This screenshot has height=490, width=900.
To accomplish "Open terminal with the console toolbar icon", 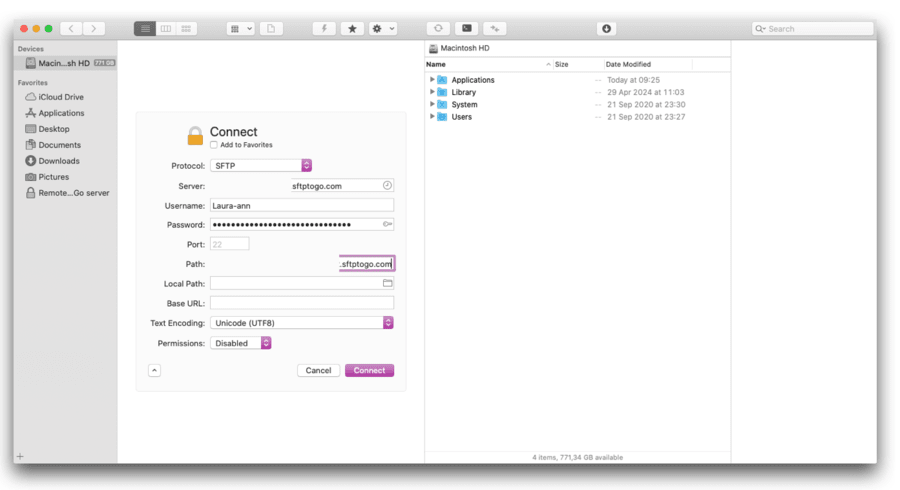I will (x=467, y=28).
